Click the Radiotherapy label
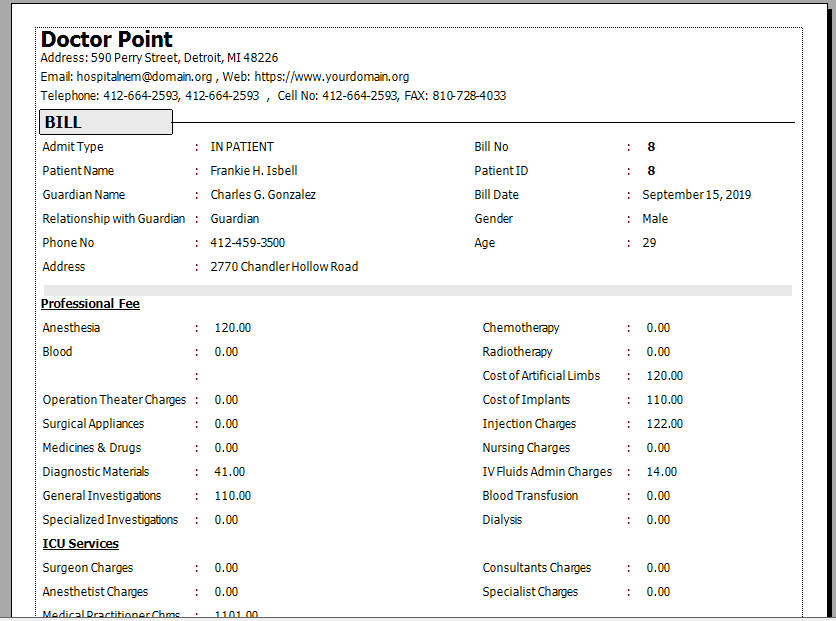This screenshot has height=621, width=836. click(517, 352)
